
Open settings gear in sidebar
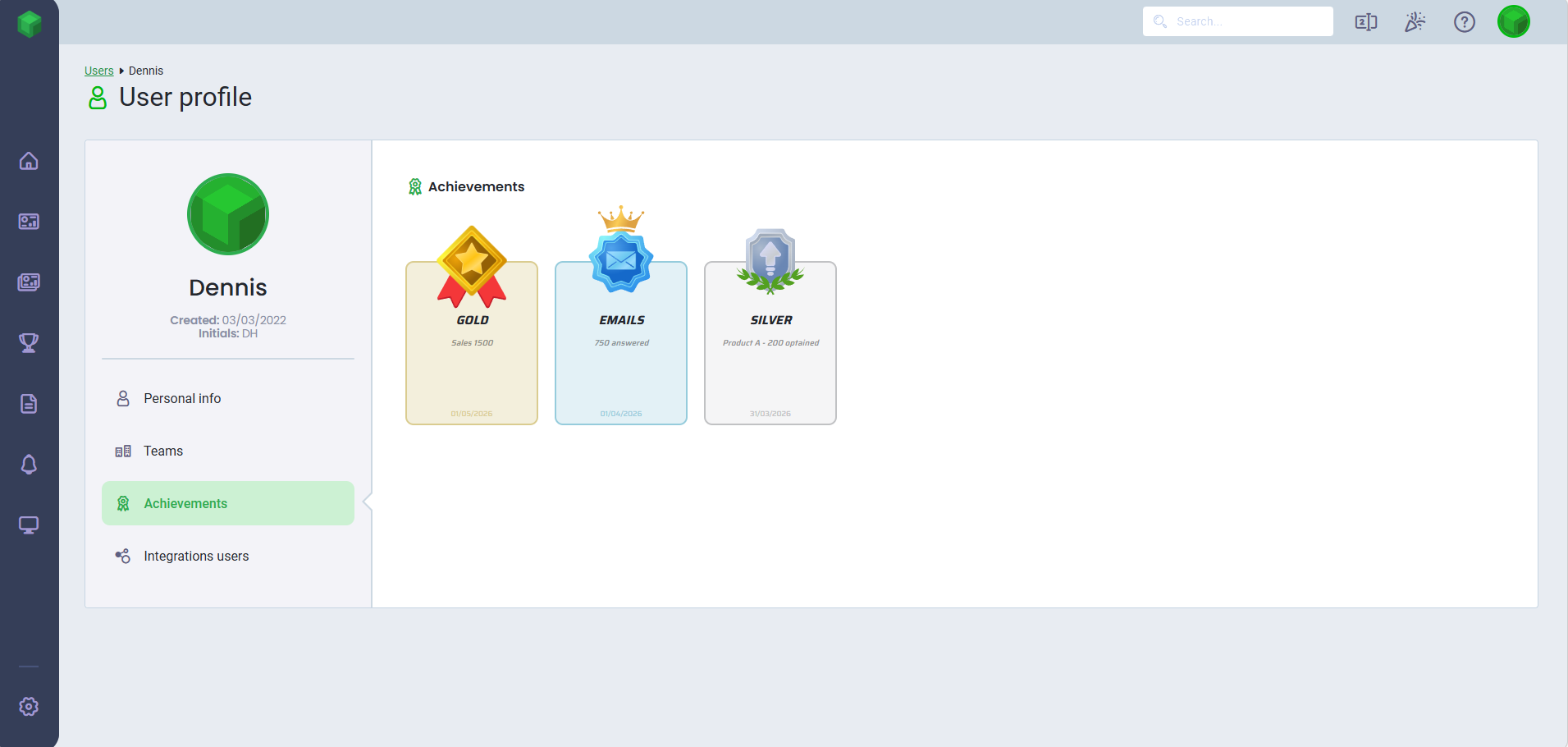(29, 707)
